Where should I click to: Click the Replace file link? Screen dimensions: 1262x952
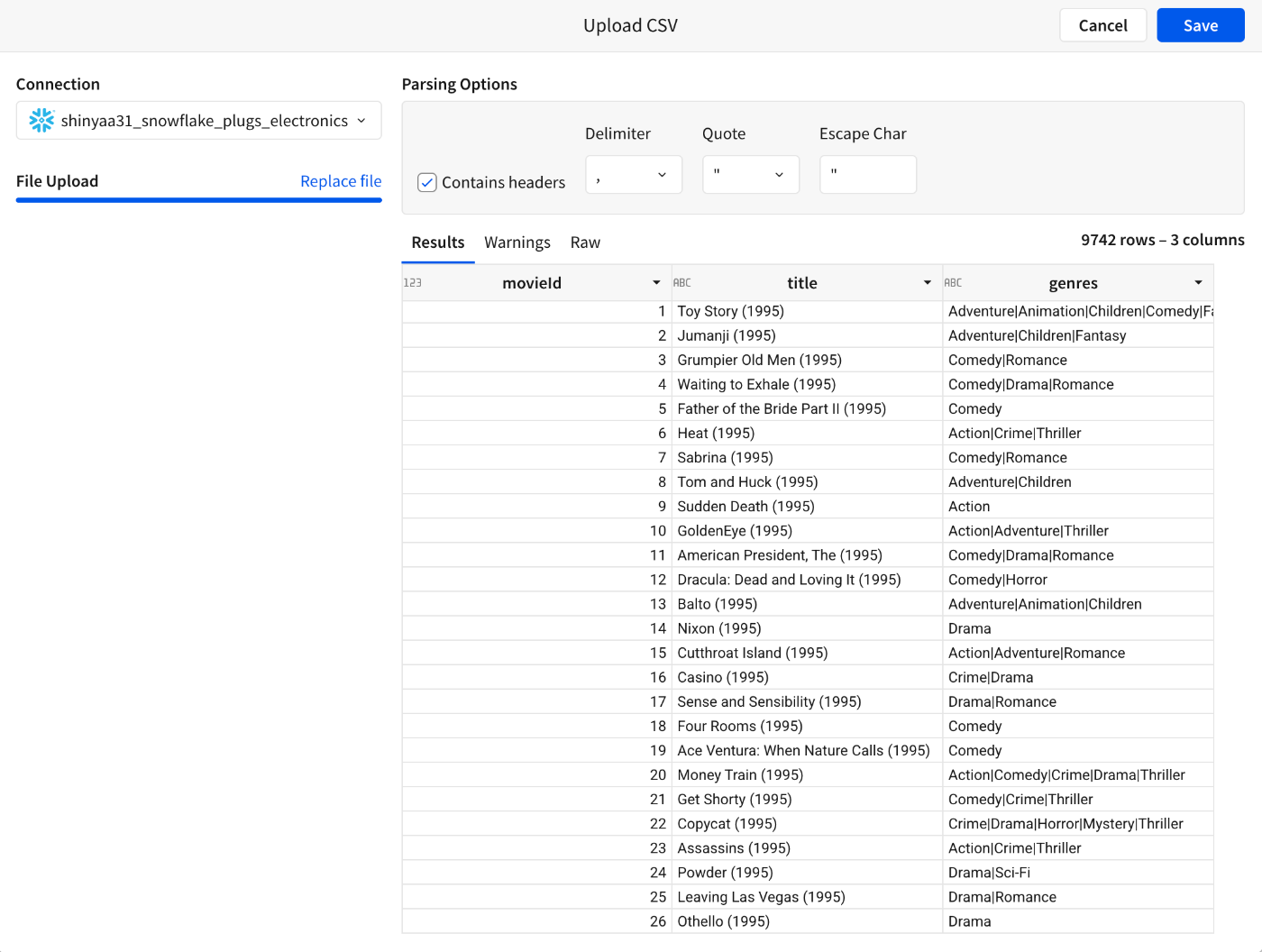point(341,181)
